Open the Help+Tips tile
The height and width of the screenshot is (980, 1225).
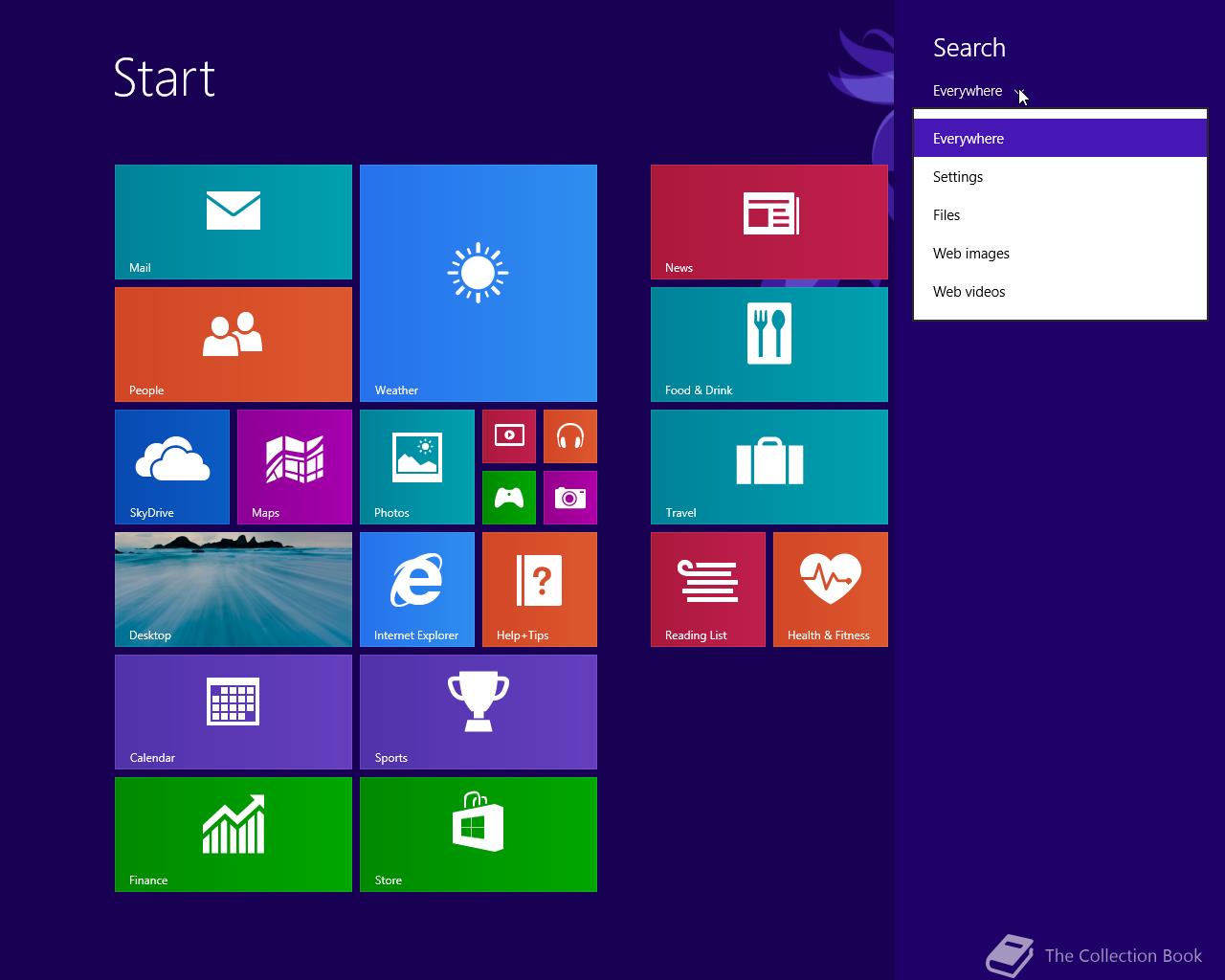pyautogui.click(x=540, y=590)
